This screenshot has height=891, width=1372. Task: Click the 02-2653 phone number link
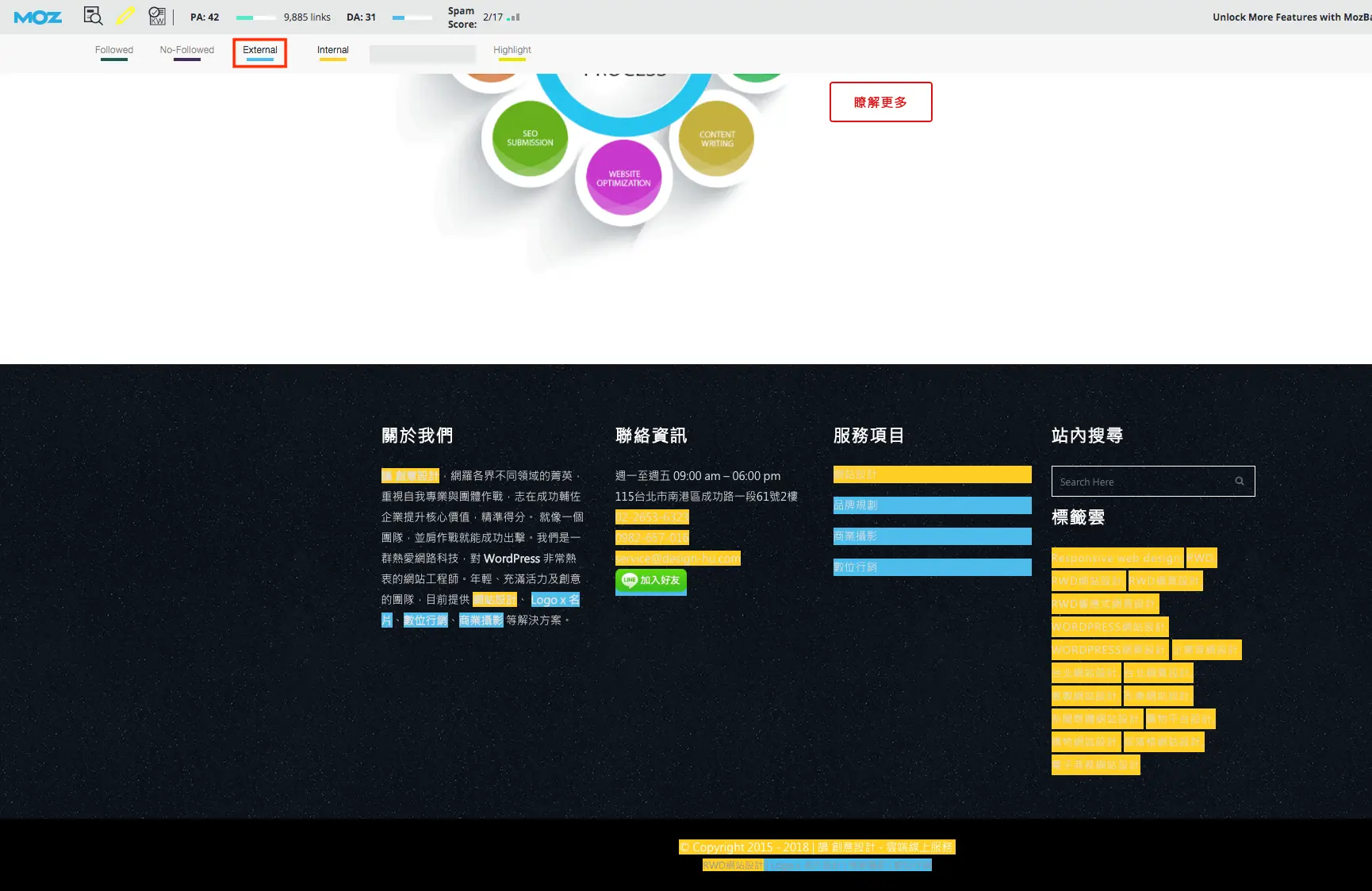point(652,517)
